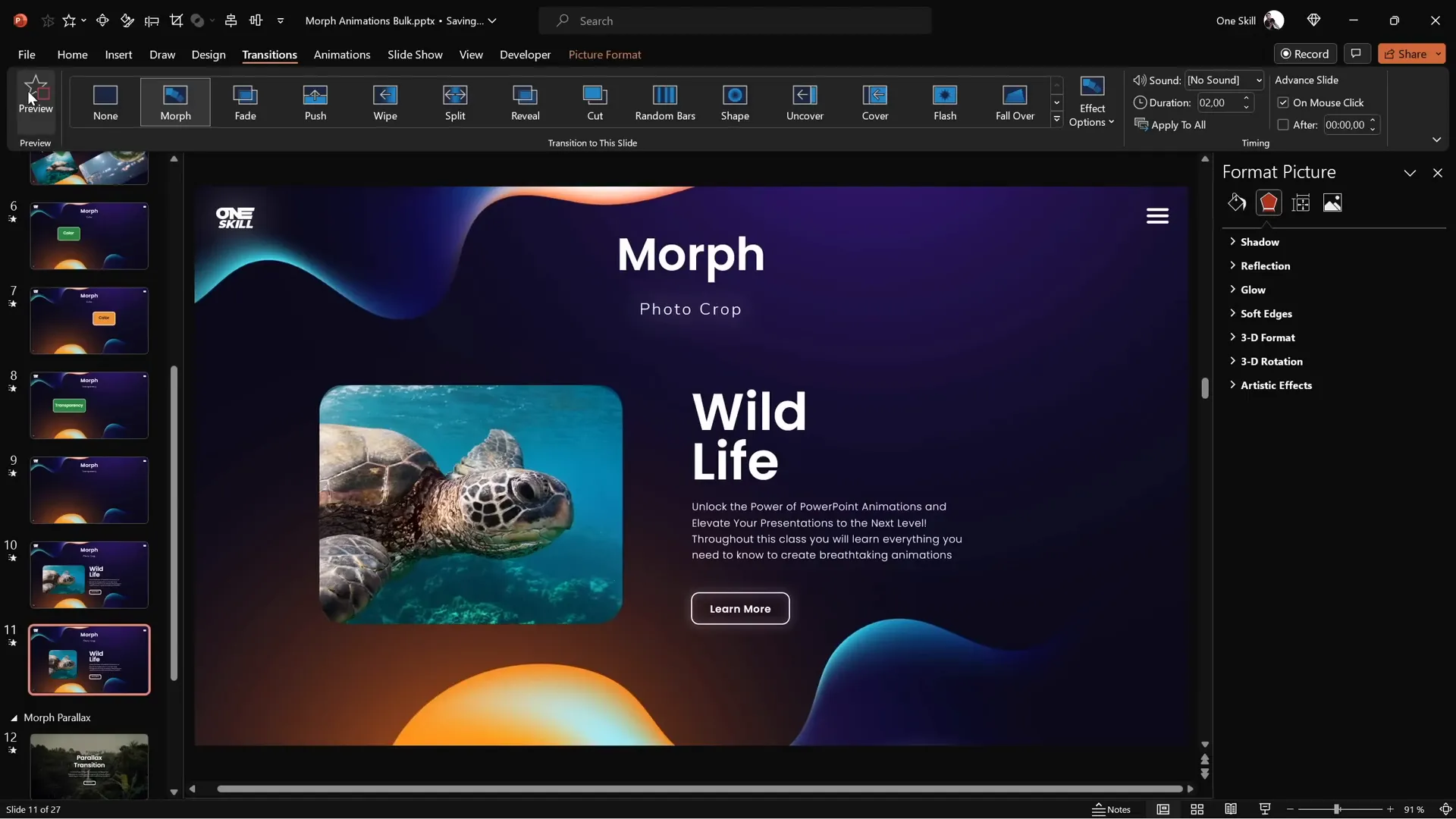Apply the Morph transition
The height and width of the screenshot is (819, 1456).
(x=175, y=102)
